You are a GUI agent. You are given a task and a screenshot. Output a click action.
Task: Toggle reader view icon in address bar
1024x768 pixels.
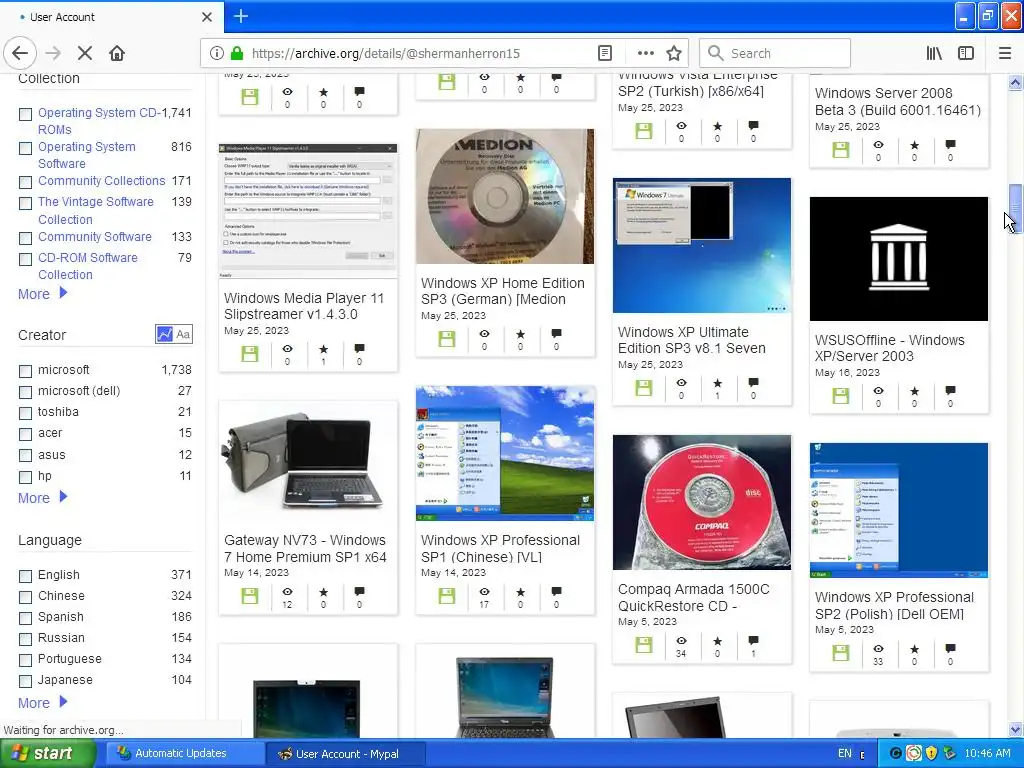point(605,53)
